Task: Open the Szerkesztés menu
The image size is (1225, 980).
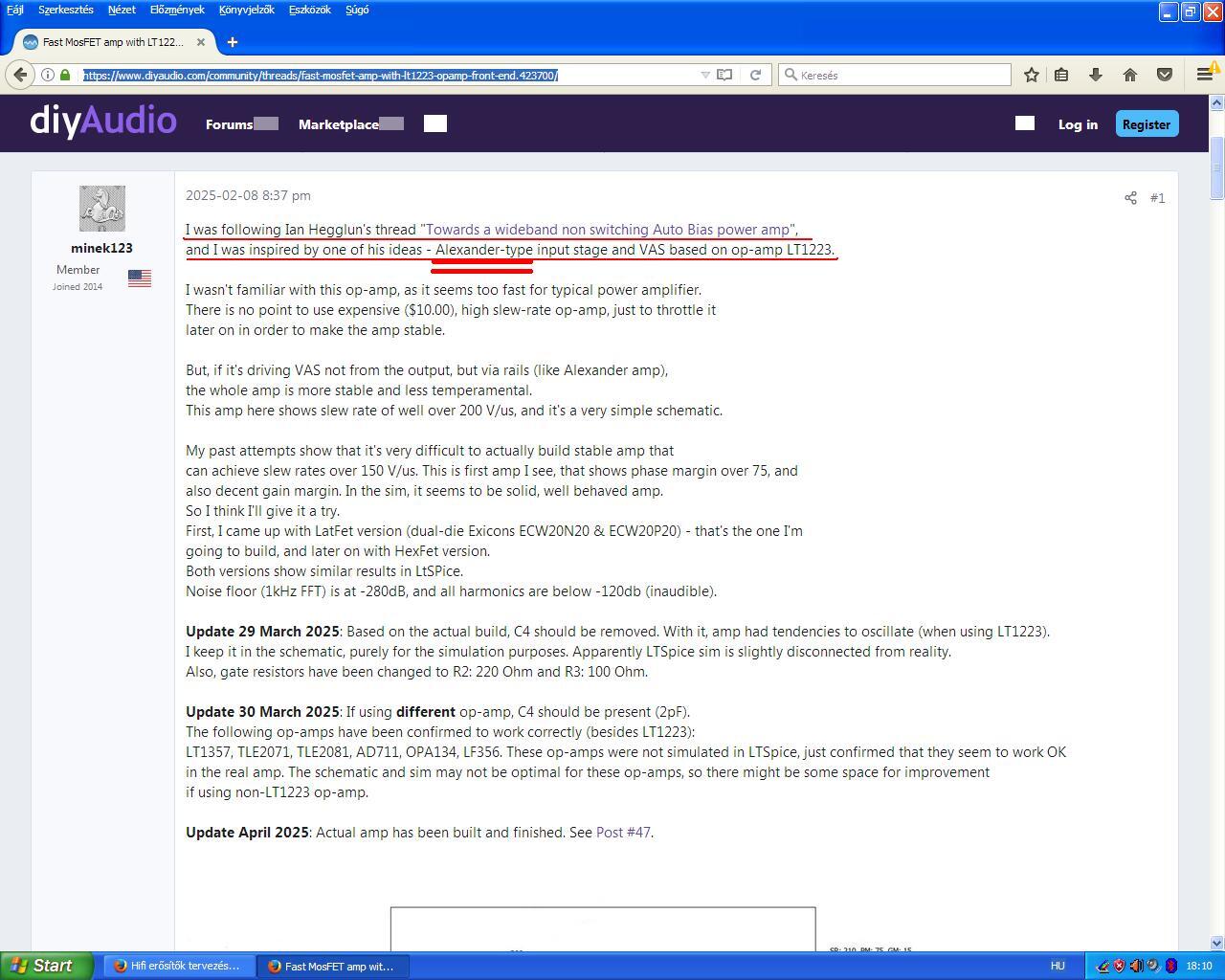Action: click(x=66, y=10)
